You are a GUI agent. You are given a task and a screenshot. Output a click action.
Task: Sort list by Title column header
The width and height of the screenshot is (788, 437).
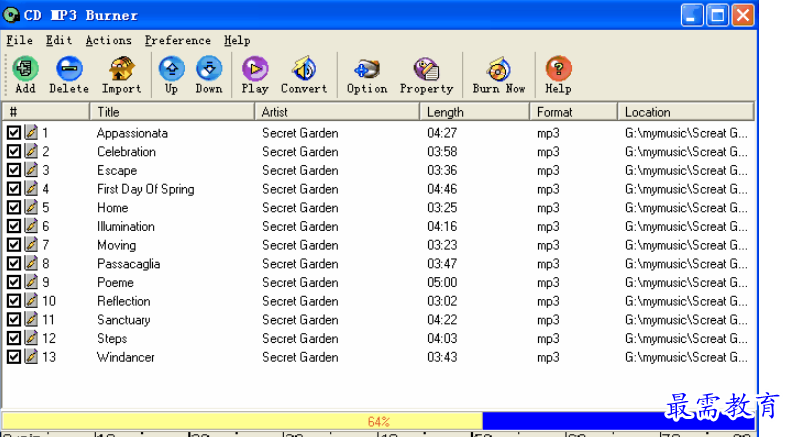click(x=172, y=112)
